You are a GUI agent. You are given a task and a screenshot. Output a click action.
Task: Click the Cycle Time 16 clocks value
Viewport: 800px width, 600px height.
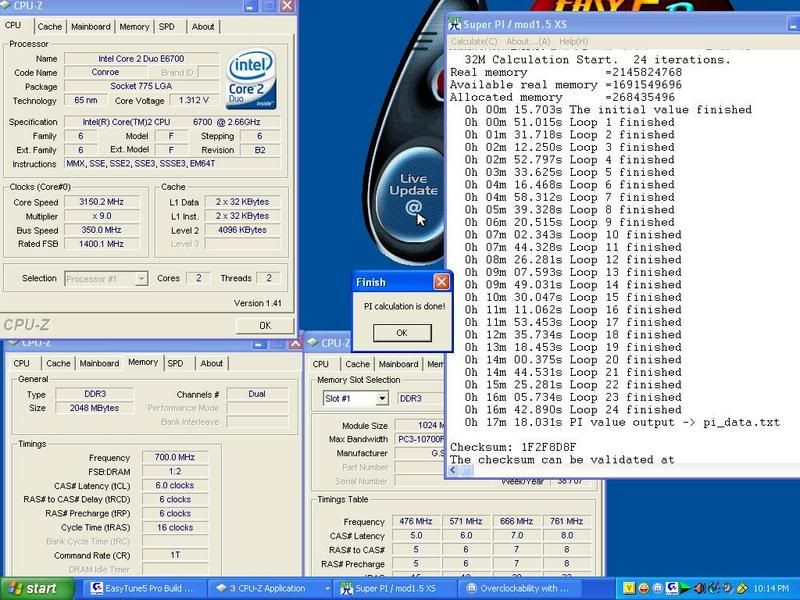click(x=175, y=528)
